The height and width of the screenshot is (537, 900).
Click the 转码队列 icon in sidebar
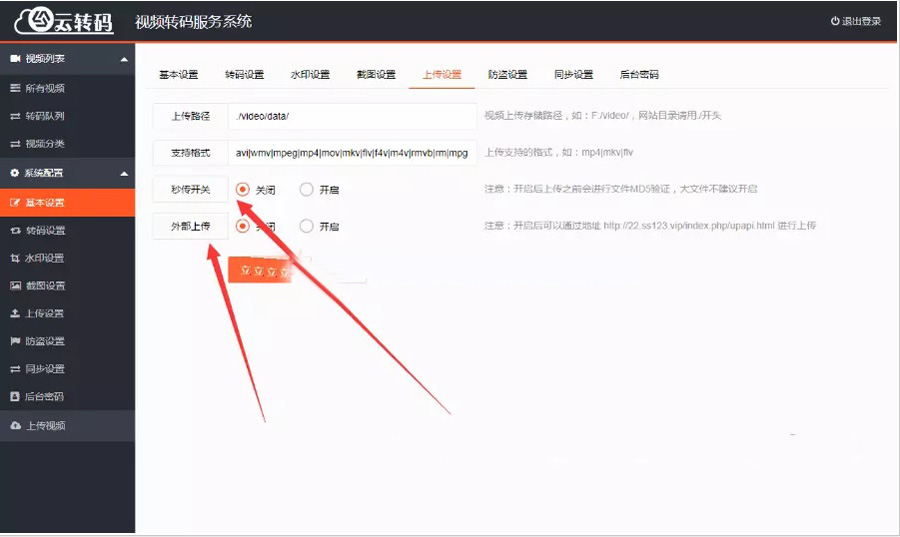click(x=15, y=116)
